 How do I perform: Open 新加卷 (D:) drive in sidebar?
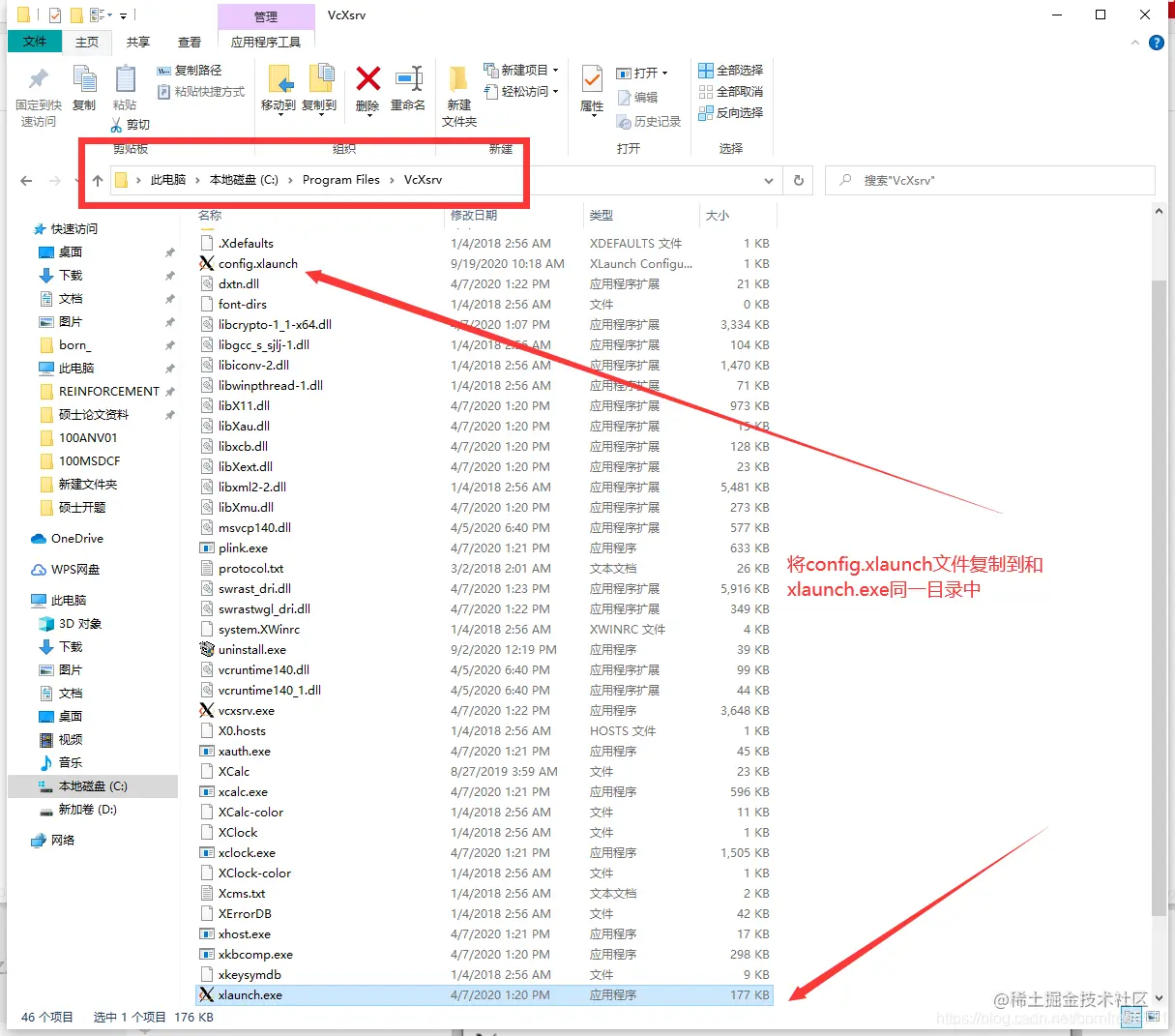point(87,810)
